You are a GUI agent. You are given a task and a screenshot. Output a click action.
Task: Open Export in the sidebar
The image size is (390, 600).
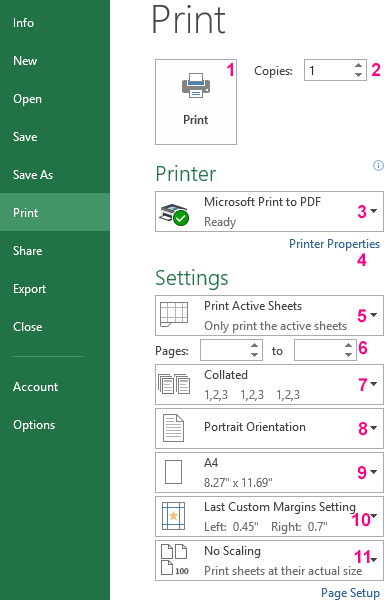click(55, 289)
